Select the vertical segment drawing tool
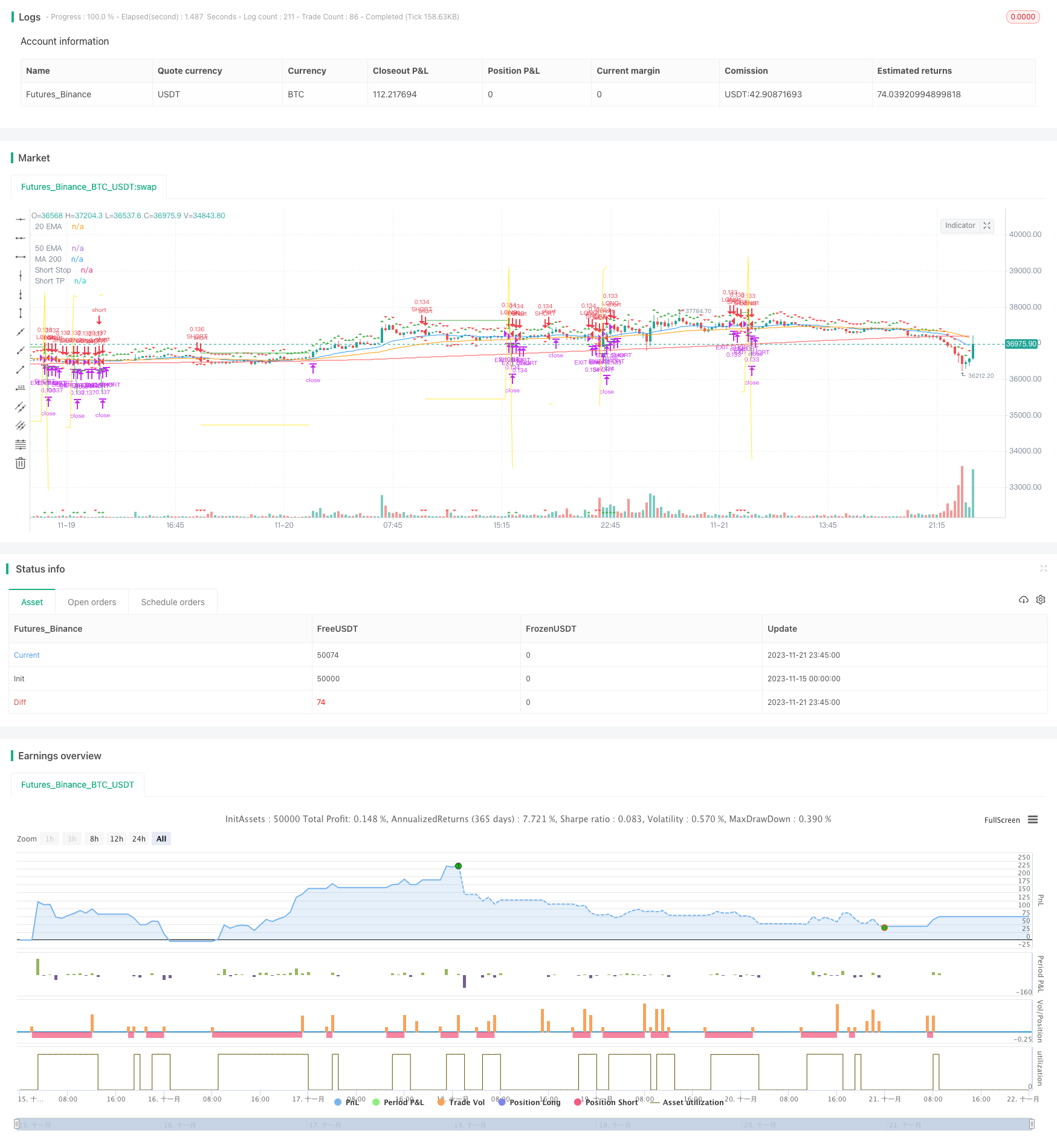This screenshot has width=1057, height=1148. [x=21, y=313]
